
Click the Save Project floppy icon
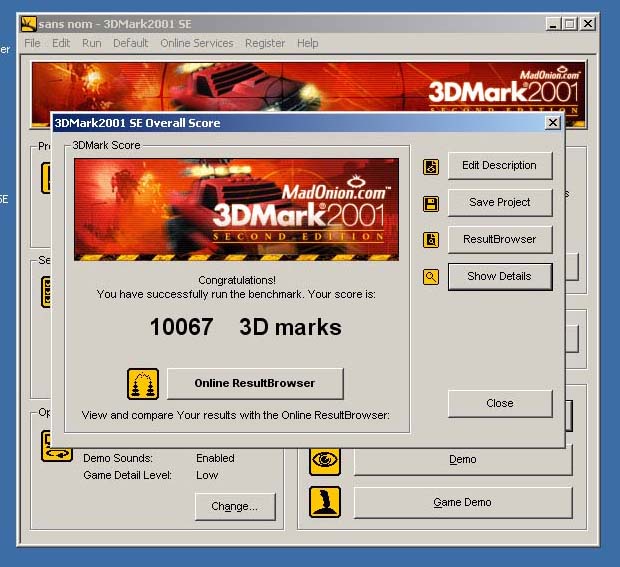(431, 204)
